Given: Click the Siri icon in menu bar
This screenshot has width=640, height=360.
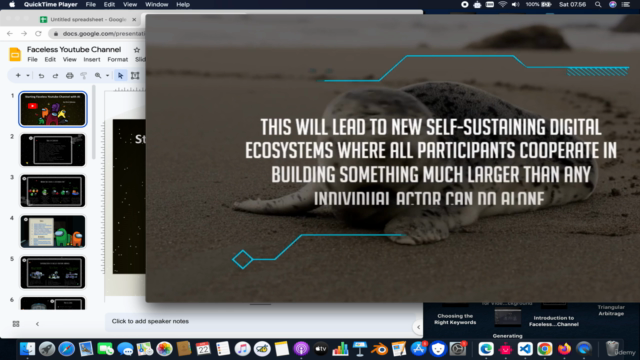Looking at the screenshot, I should coord(613,4).
